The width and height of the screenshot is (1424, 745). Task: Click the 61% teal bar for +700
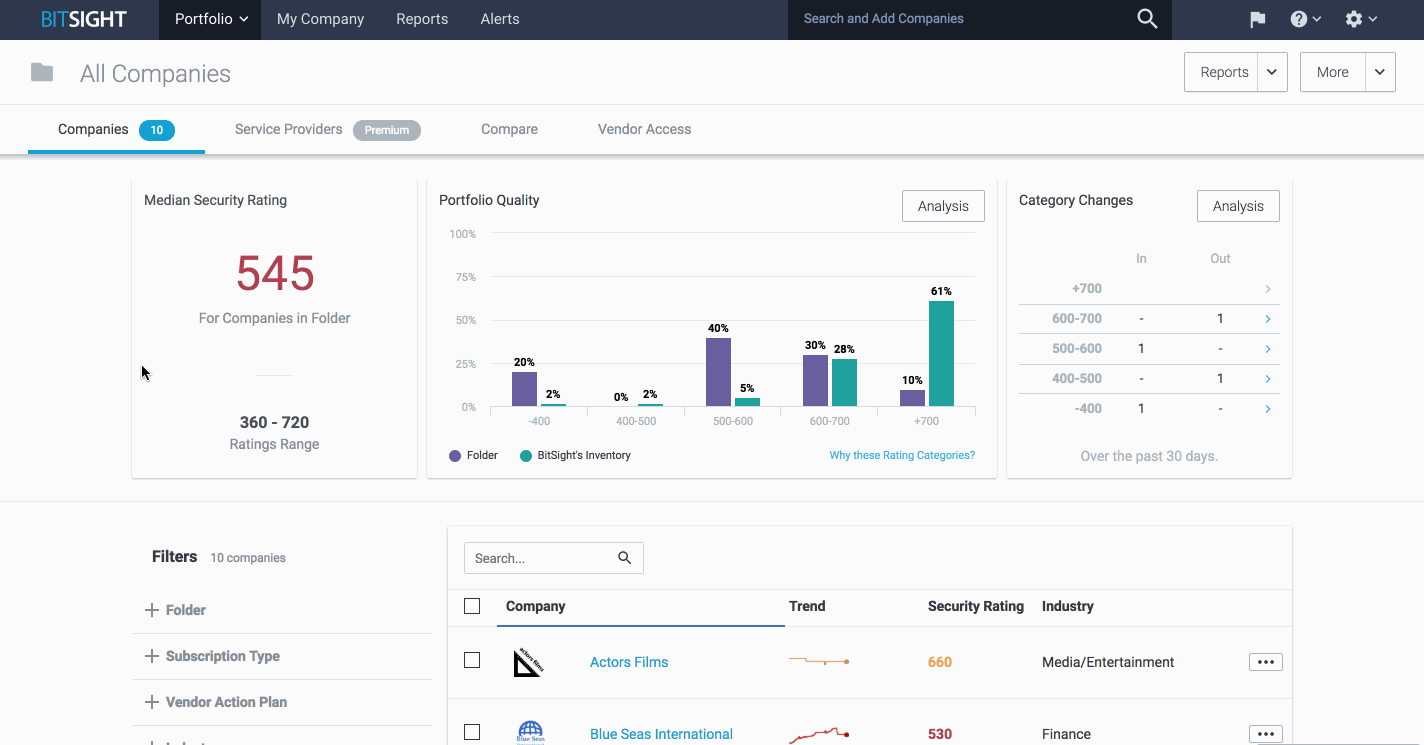point(941,353)
